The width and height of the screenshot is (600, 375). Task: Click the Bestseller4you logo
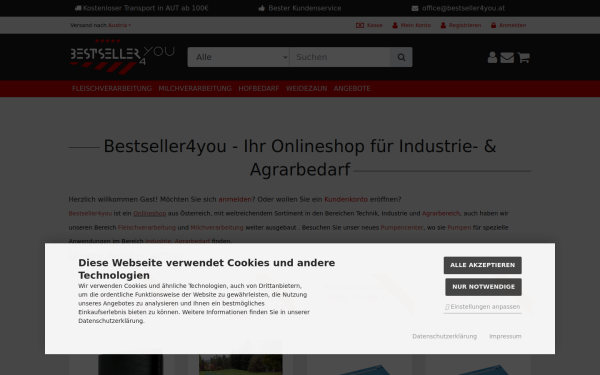pos(122,57)
